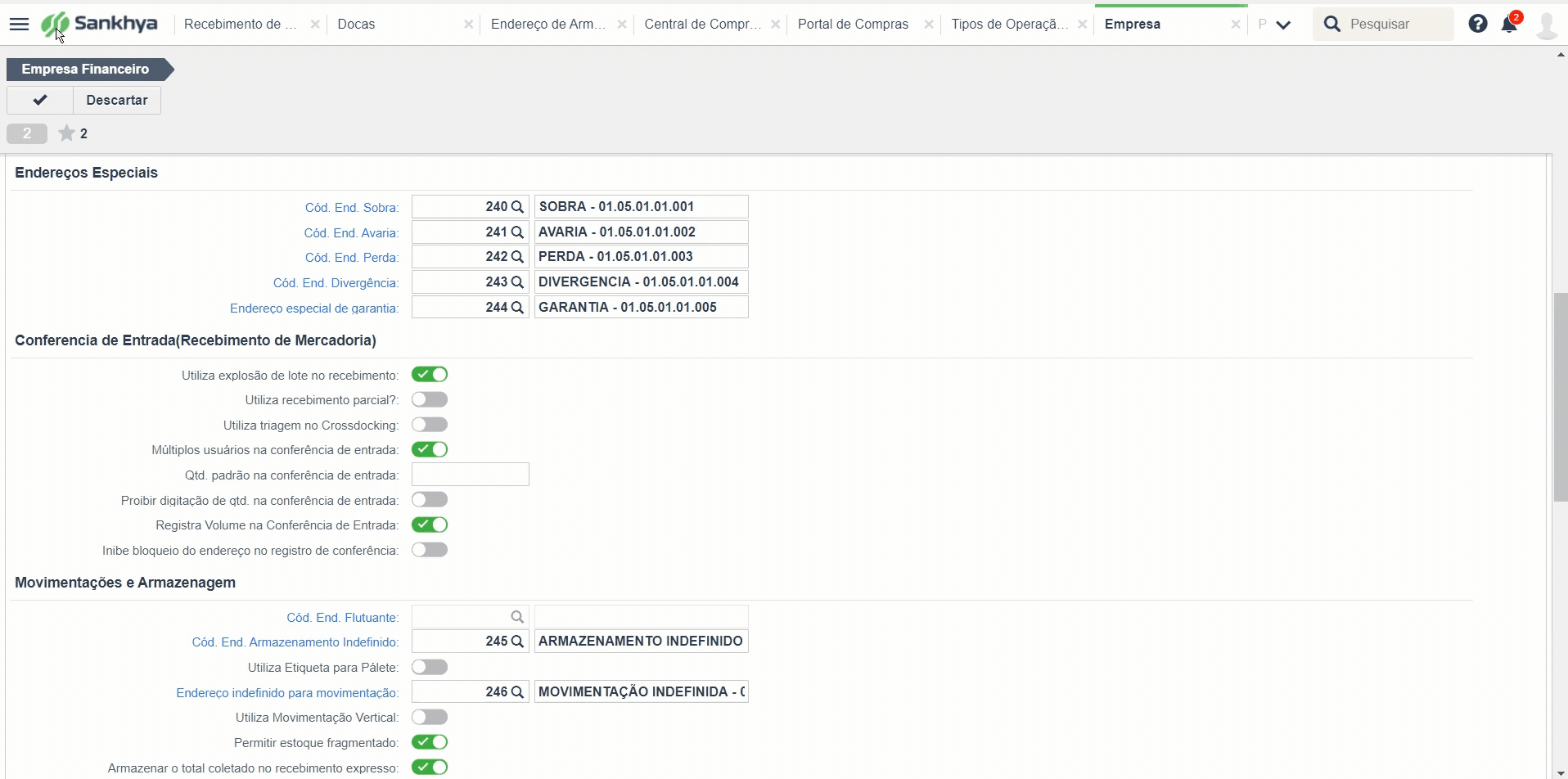Click the favorites star icon
This screenshot has height=779, width=1568.
click(66, 133)
